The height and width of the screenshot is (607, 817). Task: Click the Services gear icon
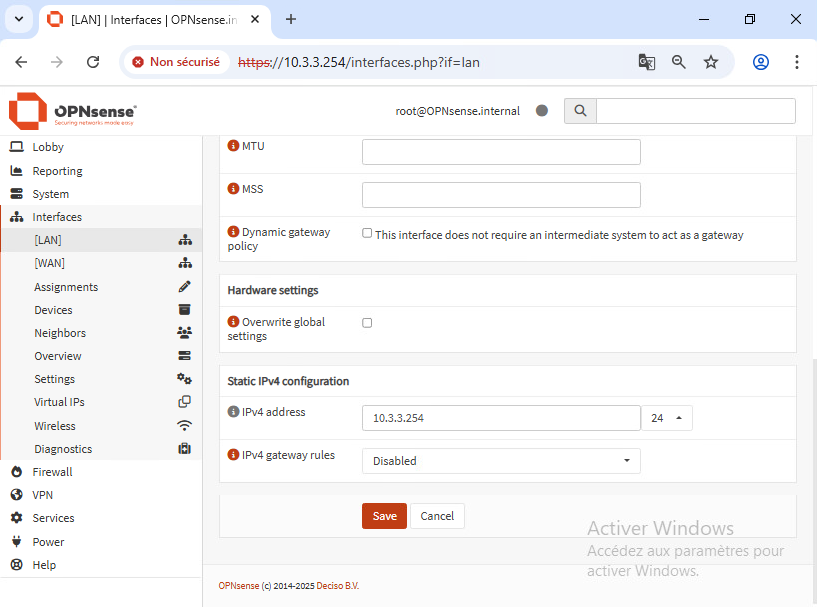(x=17, y=518)
